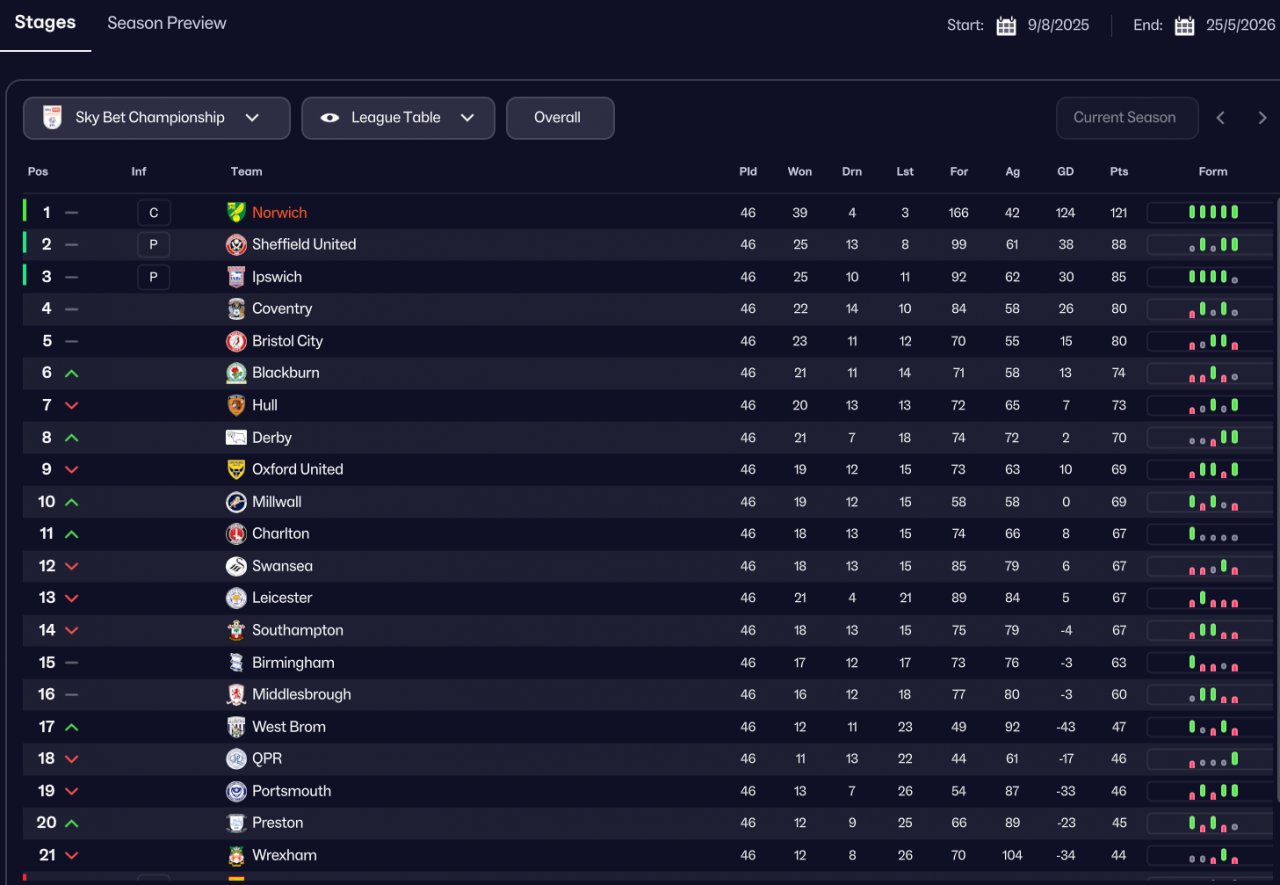Click the End date calendar icon
Image resolution: width=1280 pixels, height=885 pixels.
click(1184, 26)
